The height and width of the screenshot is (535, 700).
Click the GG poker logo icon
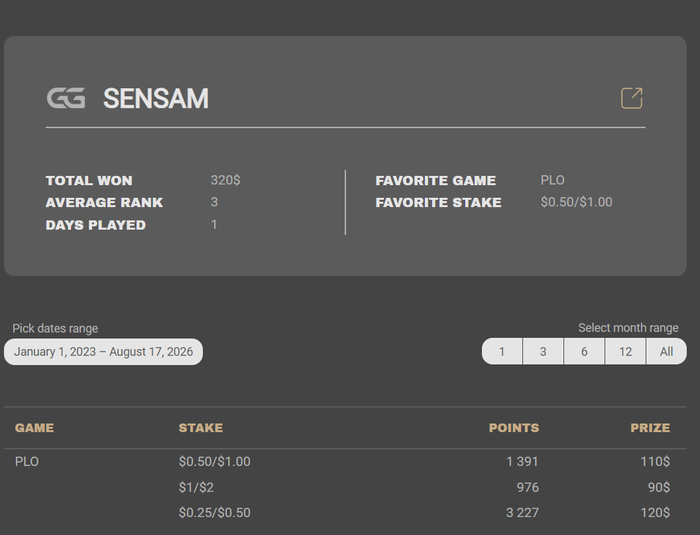(66, 98)
